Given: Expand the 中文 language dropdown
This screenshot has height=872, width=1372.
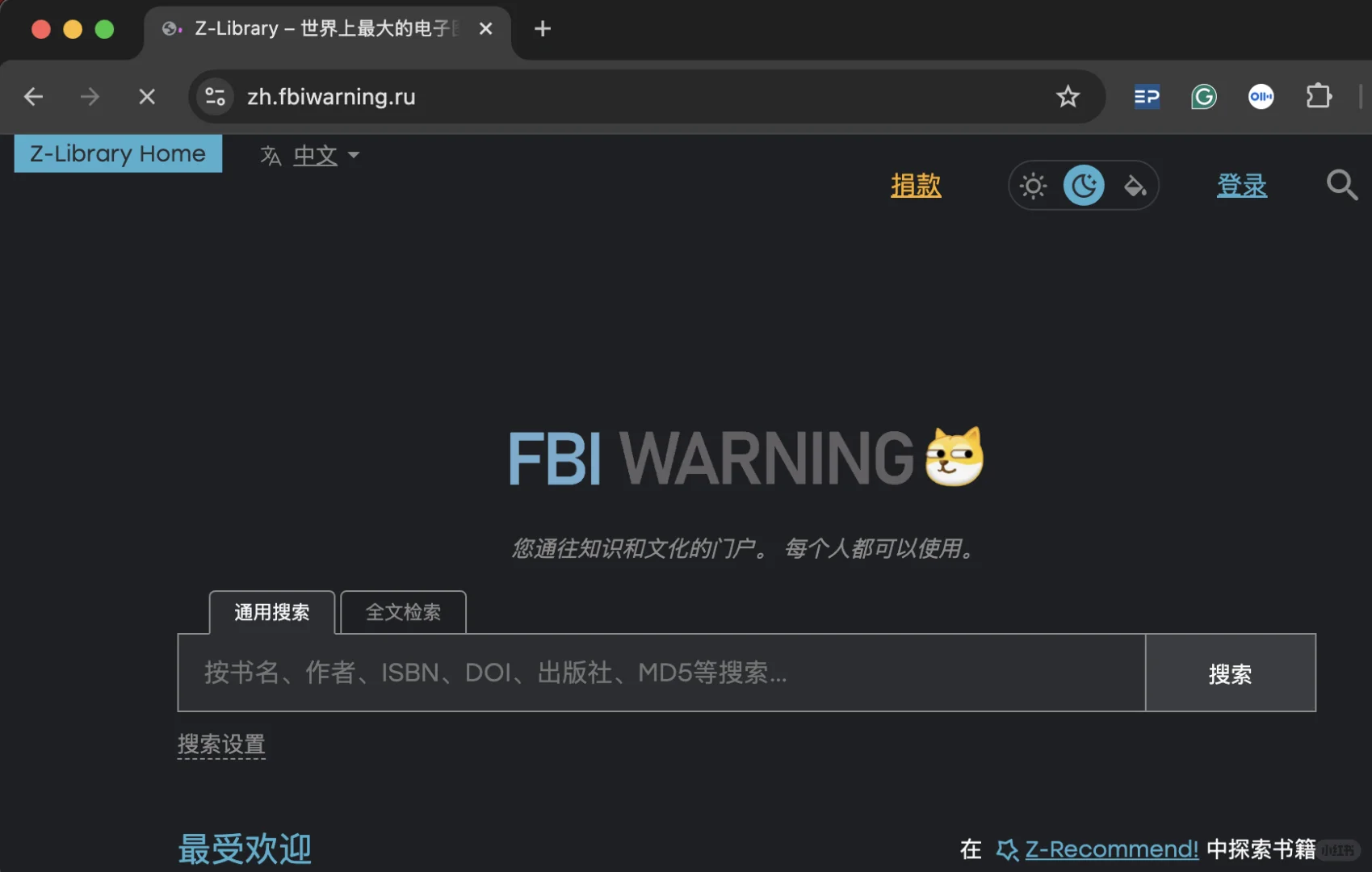Looking at the screenshot, I should tap(310, 155).
